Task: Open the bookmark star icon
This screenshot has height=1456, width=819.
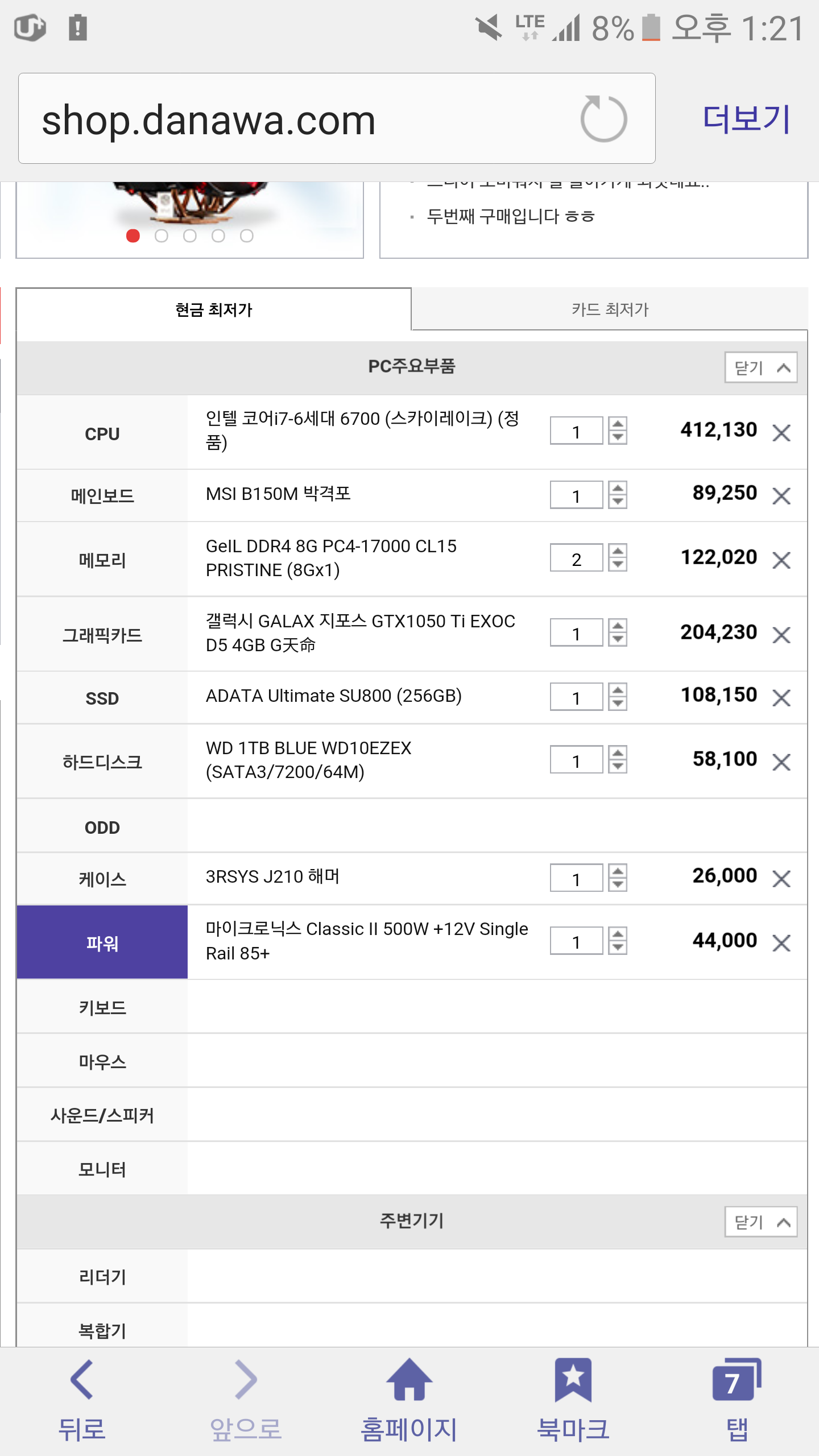Action: pos(573,1380)
